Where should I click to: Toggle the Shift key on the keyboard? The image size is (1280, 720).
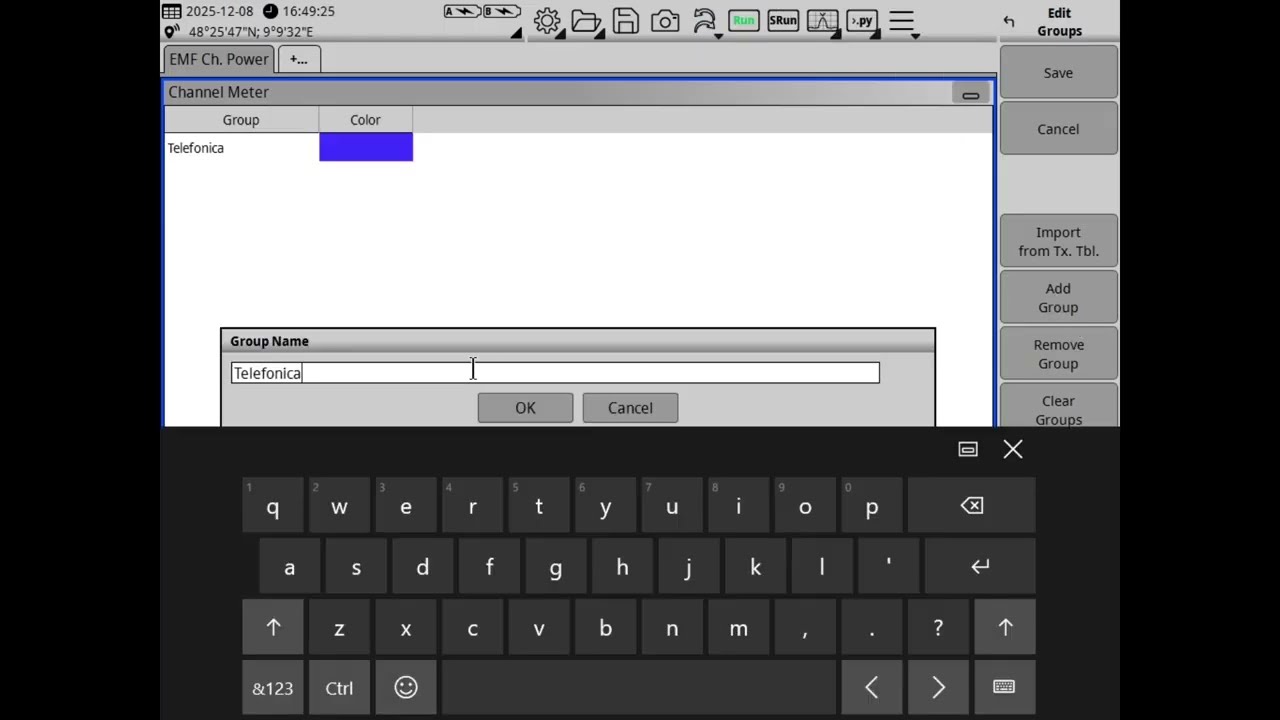click(273, 627)
